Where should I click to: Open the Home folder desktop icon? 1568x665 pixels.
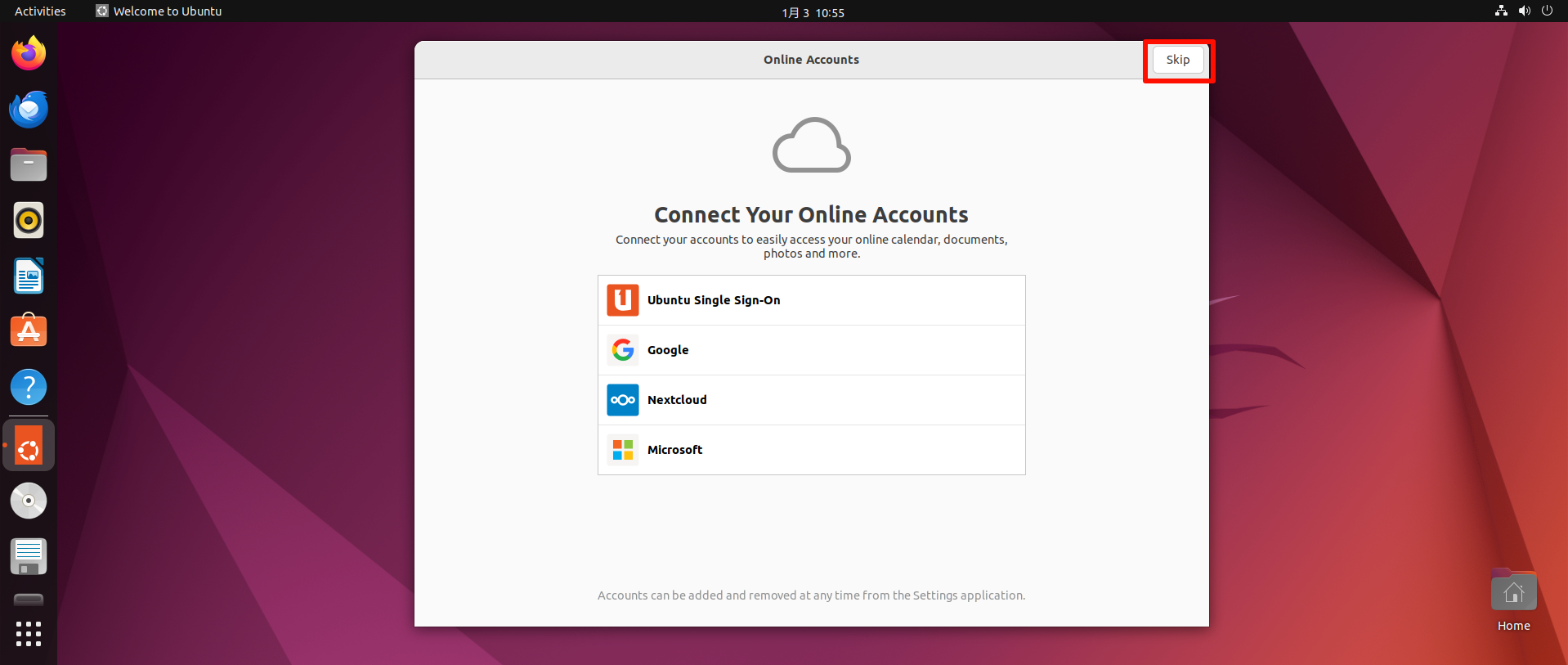(x=1513, y=600)
